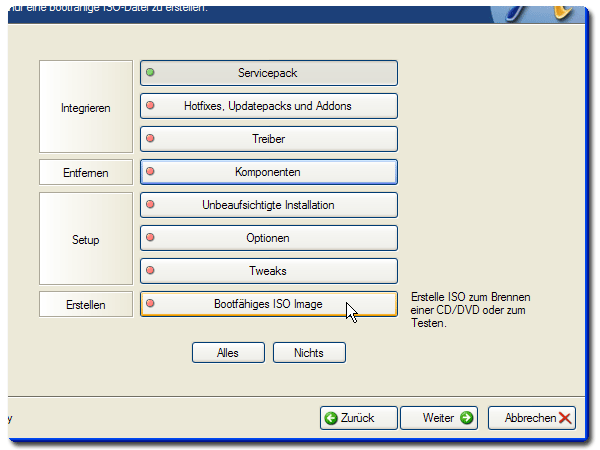The image size is (600, 450).
Task: Select all tasks with the Alles button
Action: tap(228, 353)
